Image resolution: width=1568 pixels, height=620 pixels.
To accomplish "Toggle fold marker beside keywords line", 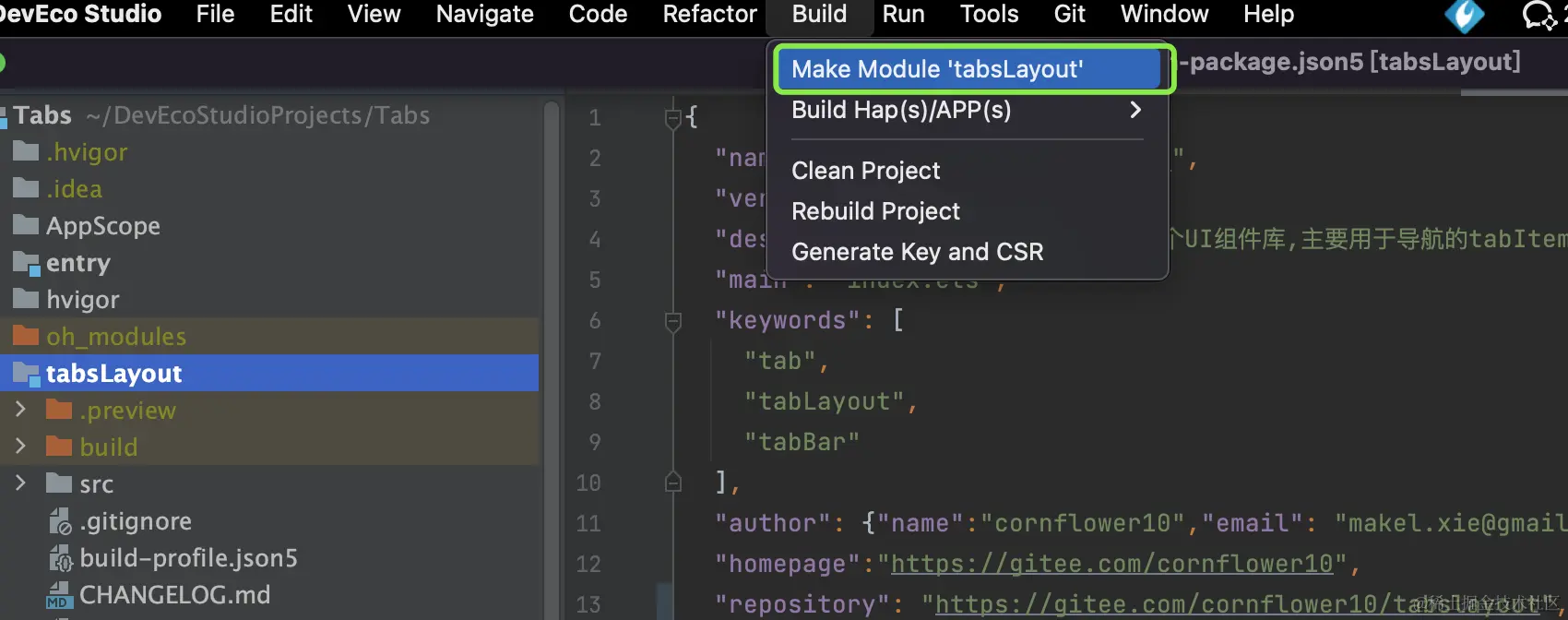I will coord(673,321).
